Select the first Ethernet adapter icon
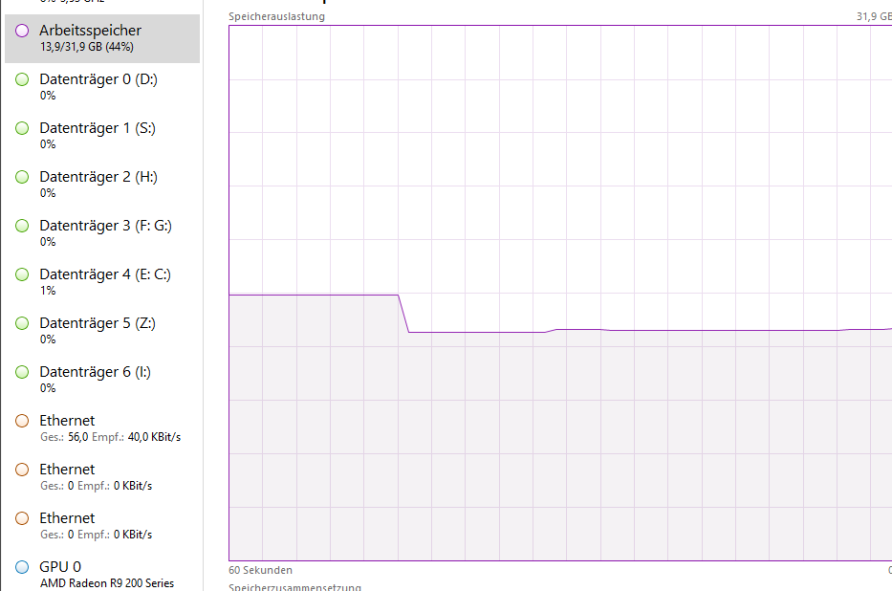Image resolution: width=892 pixels, height=591 pixels. (x=21, y=420)
